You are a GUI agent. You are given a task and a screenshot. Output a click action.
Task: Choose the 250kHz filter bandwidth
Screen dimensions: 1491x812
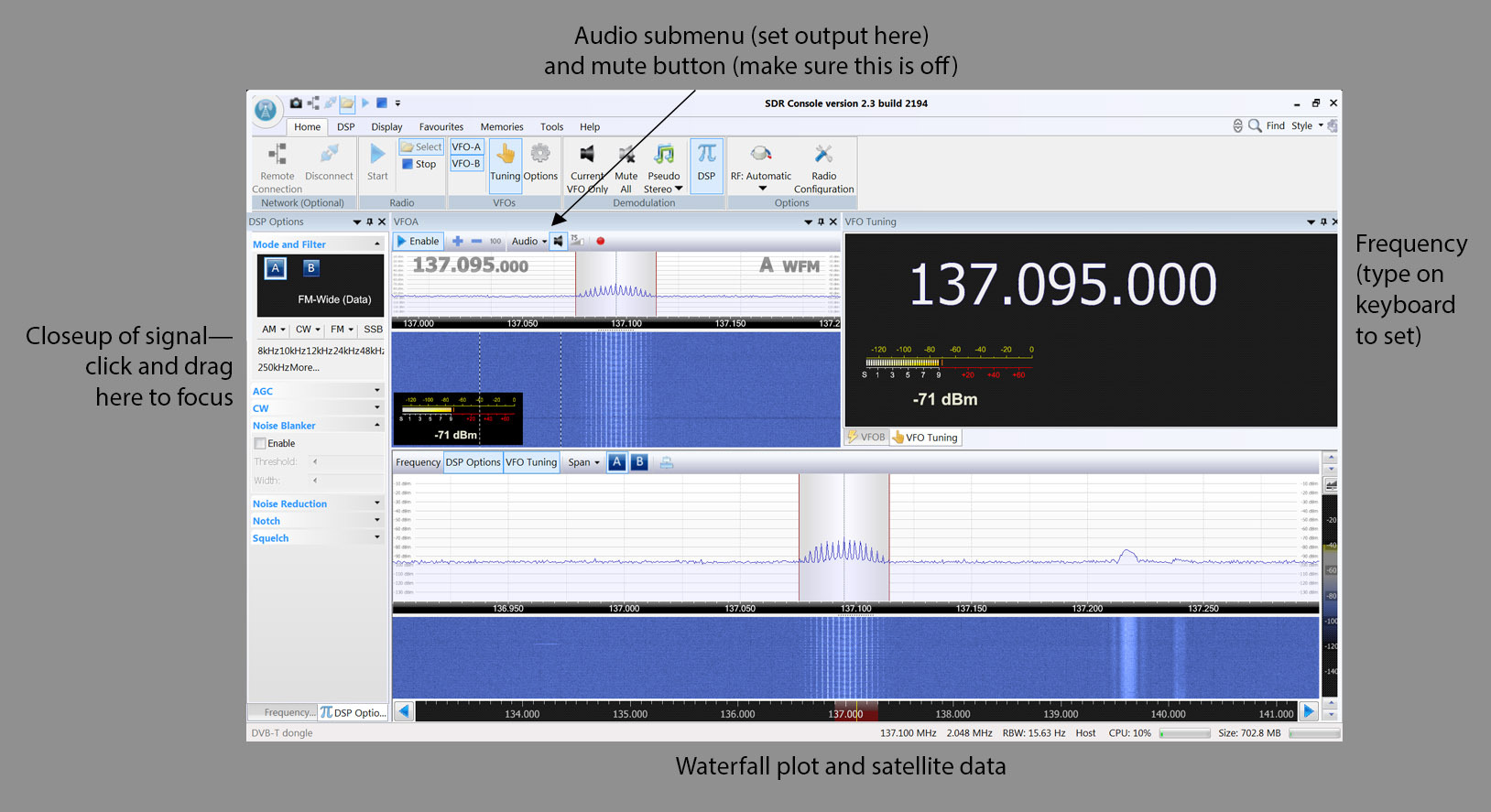point(272,367)
